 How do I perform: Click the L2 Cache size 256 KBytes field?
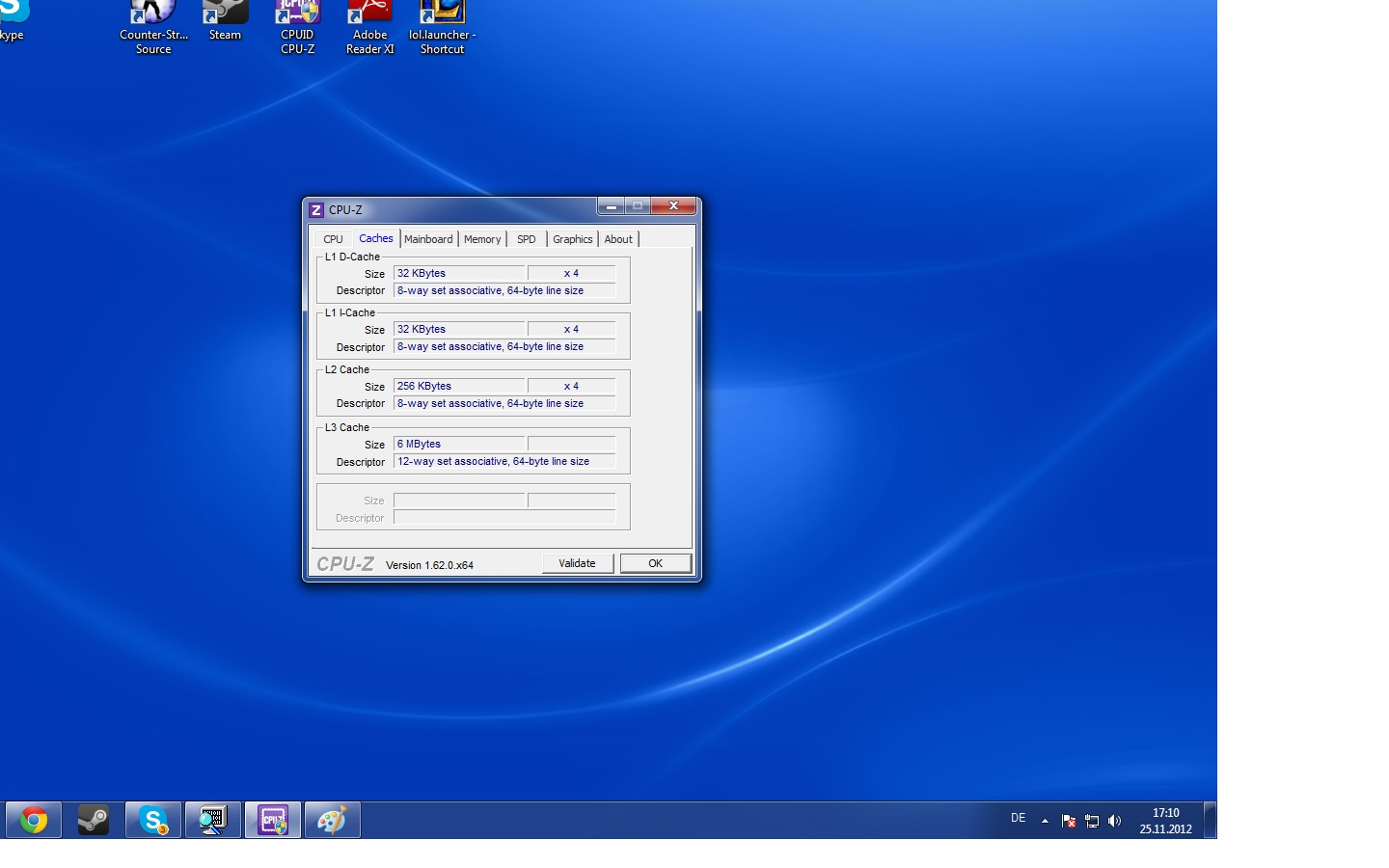459,386
